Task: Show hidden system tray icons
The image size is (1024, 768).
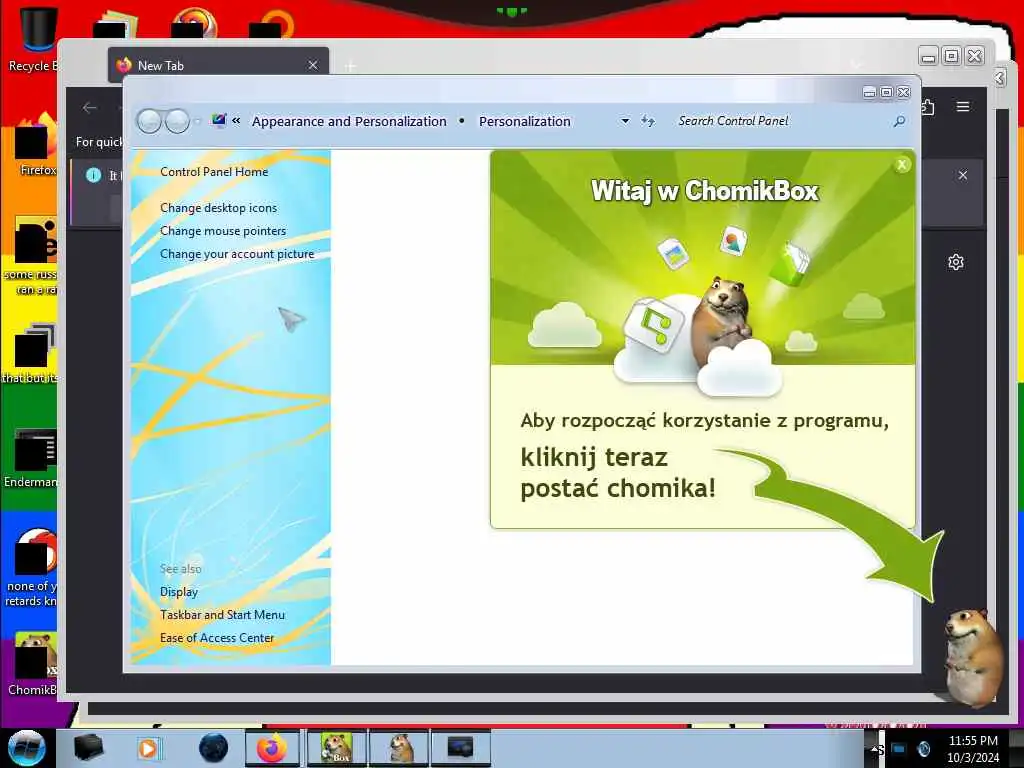Action: point(875,750)
